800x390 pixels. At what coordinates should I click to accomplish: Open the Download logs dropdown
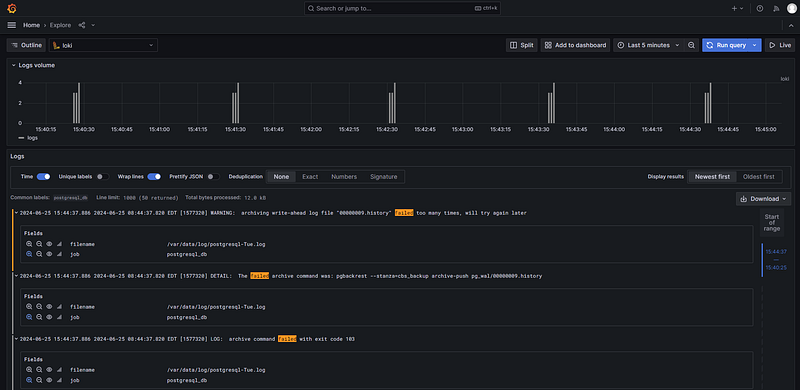763,199
